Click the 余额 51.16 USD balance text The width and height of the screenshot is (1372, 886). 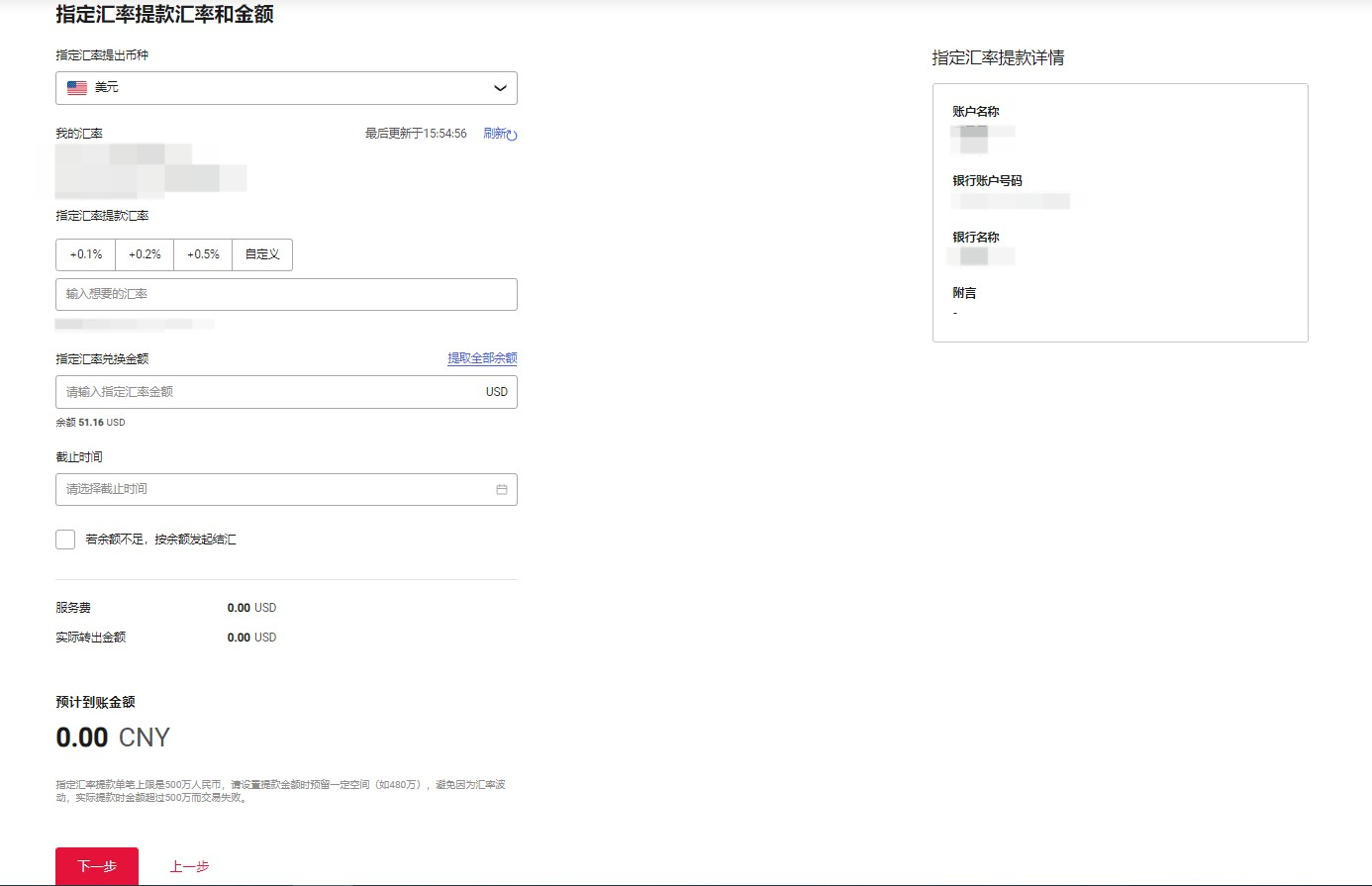[90, 423]
